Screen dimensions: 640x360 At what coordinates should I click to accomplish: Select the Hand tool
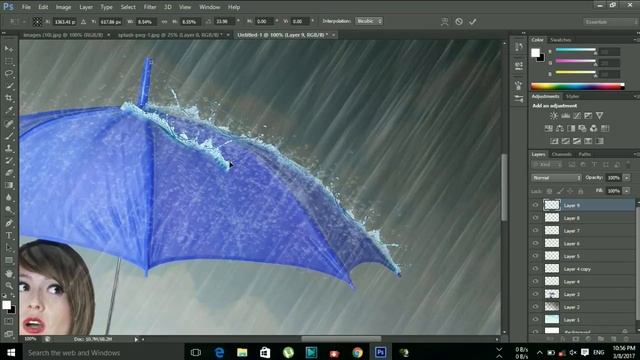pyautogui.click(x=9, y=273)
